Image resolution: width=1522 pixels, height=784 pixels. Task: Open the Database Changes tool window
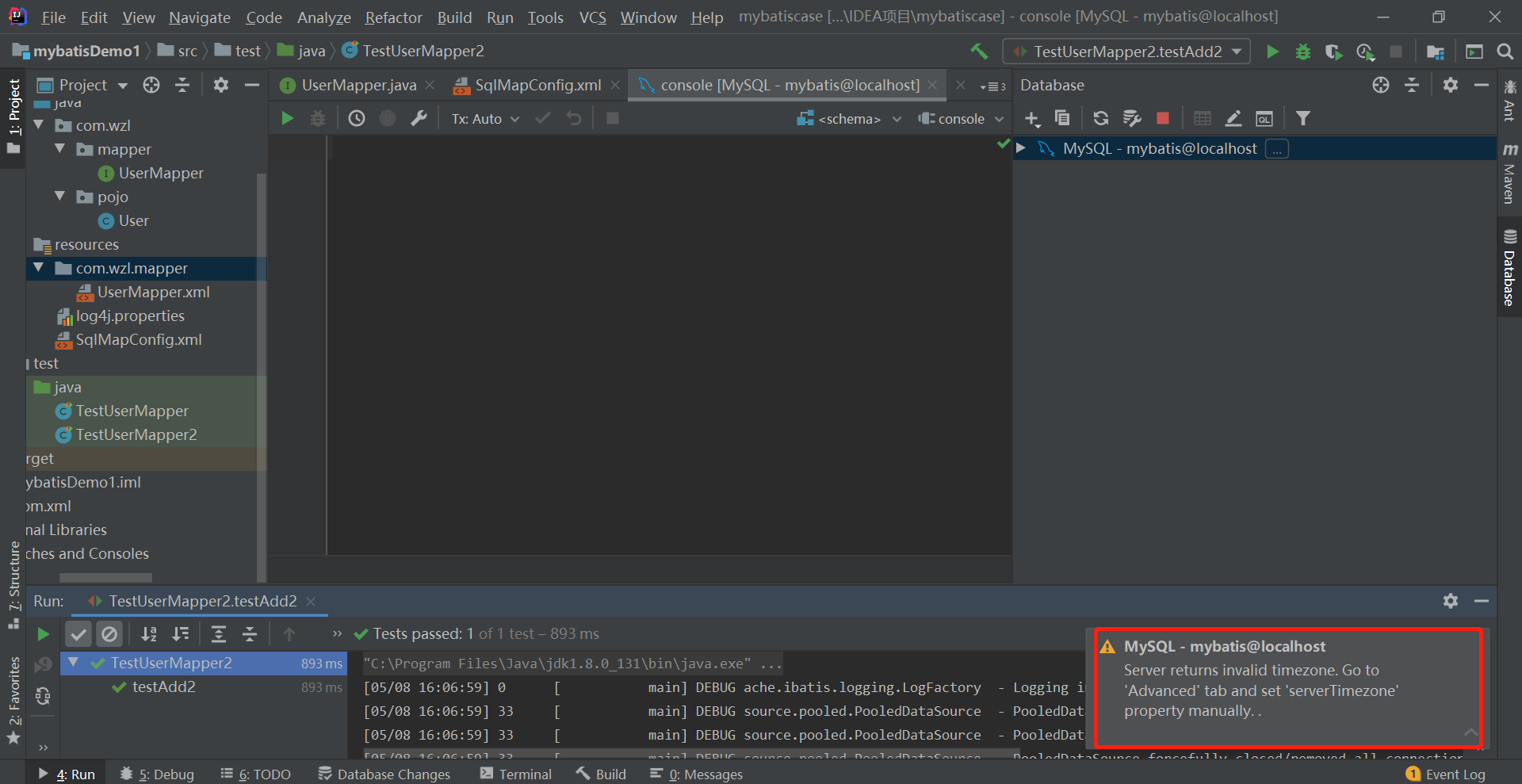click(384, 774)
